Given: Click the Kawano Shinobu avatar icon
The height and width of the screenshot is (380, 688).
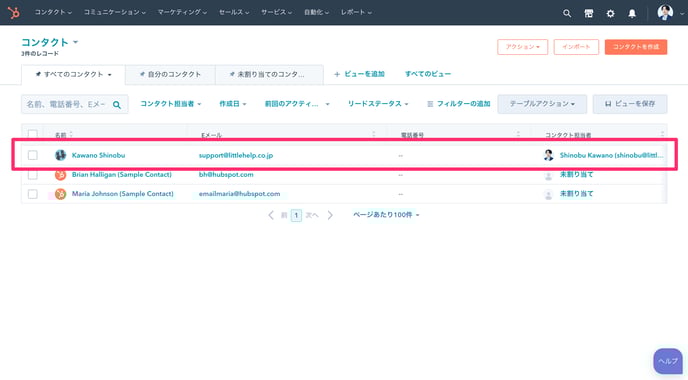Looking at the screenshot, I should [x=61, y=155].
